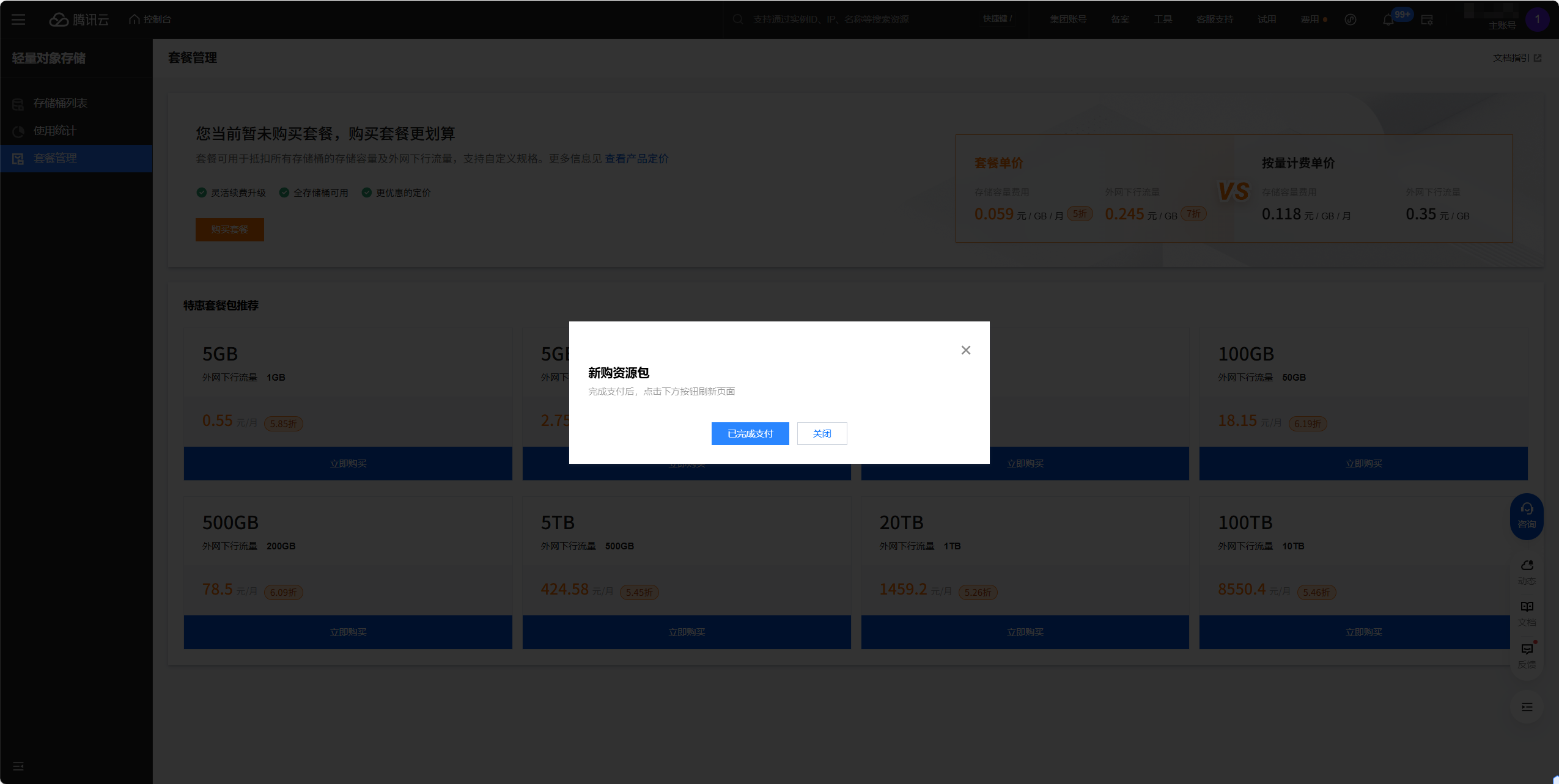Click the 7折 discount badge

[x=1194, y=214]
